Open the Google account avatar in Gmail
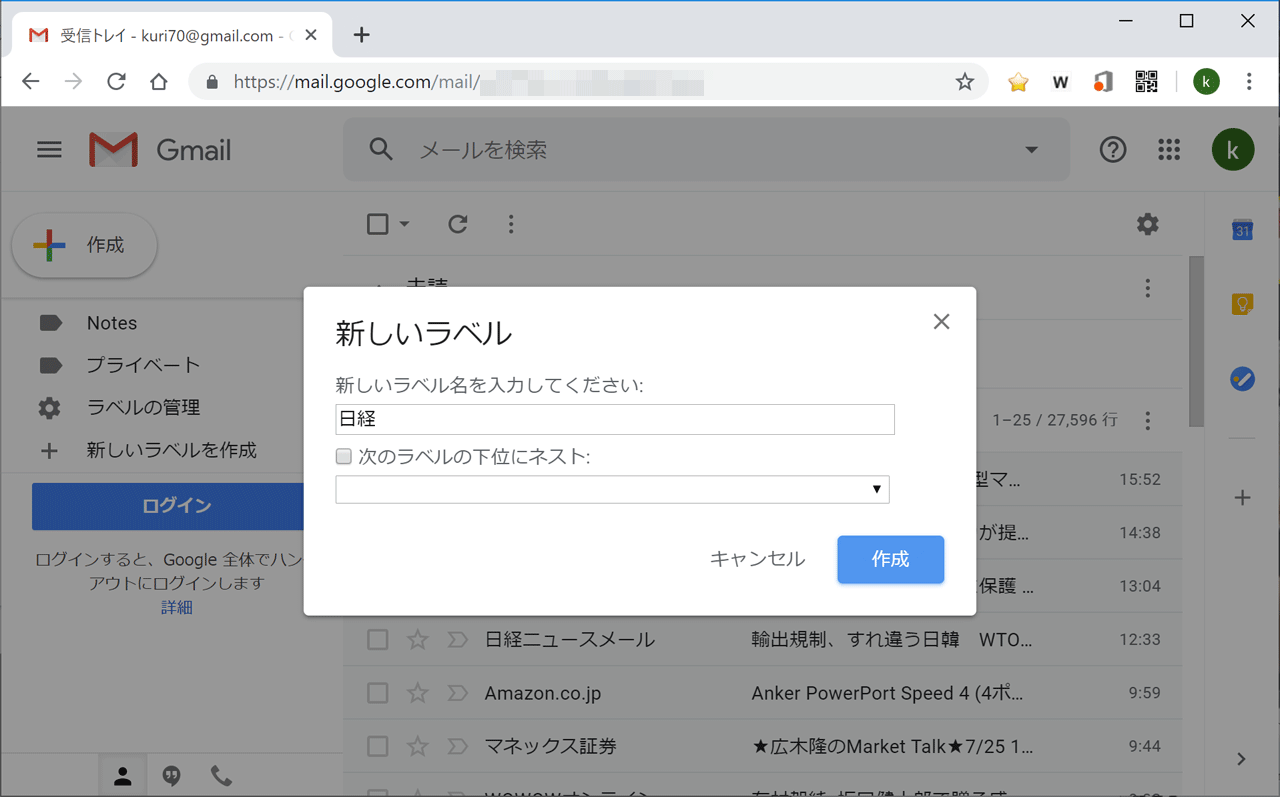 click(1233, 150)
